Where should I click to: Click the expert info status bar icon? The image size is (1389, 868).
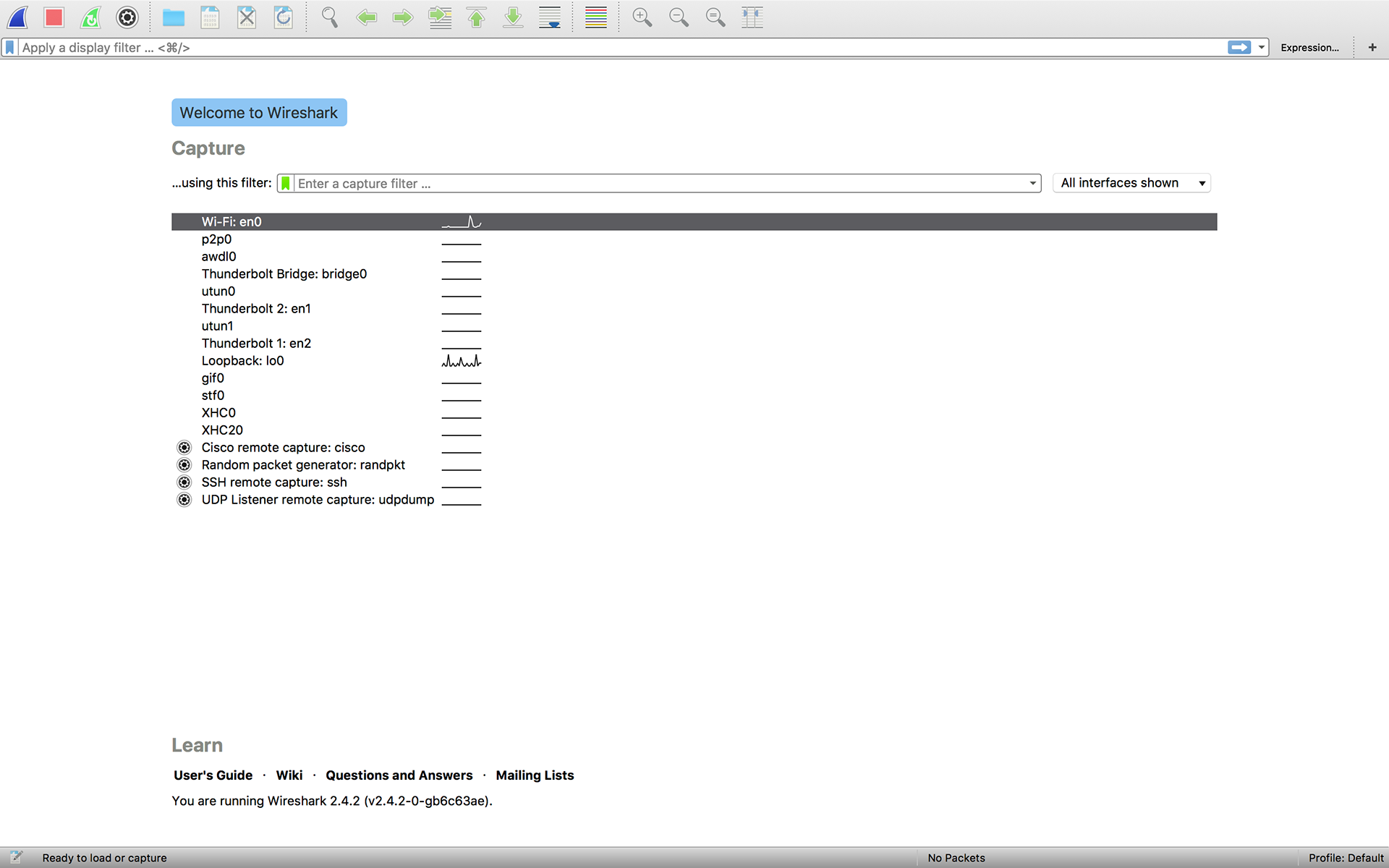(x=16, y=857)
